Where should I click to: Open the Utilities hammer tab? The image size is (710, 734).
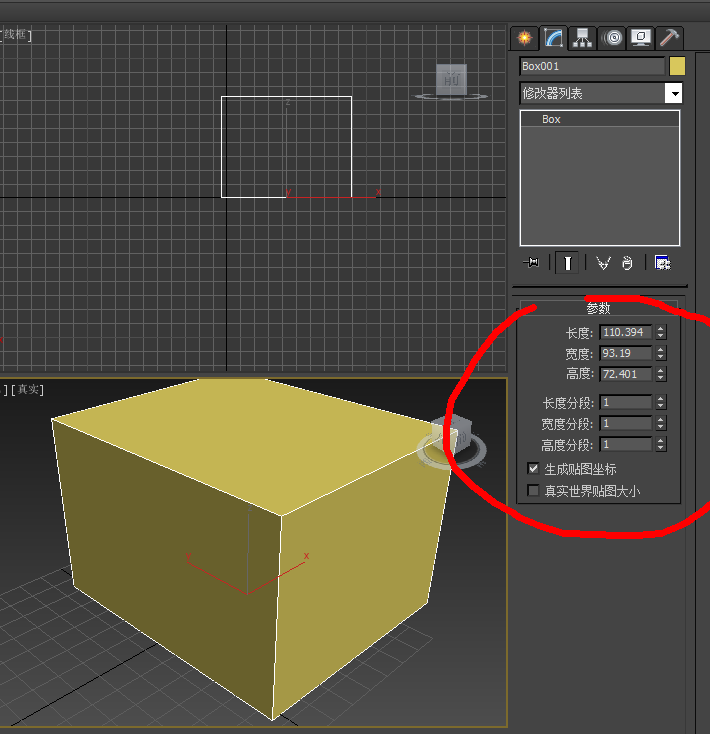tap(669, 37)
